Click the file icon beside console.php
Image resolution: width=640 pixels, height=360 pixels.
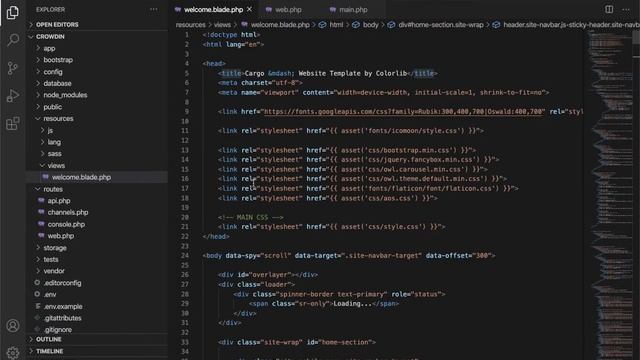click(x=41, y=224)
